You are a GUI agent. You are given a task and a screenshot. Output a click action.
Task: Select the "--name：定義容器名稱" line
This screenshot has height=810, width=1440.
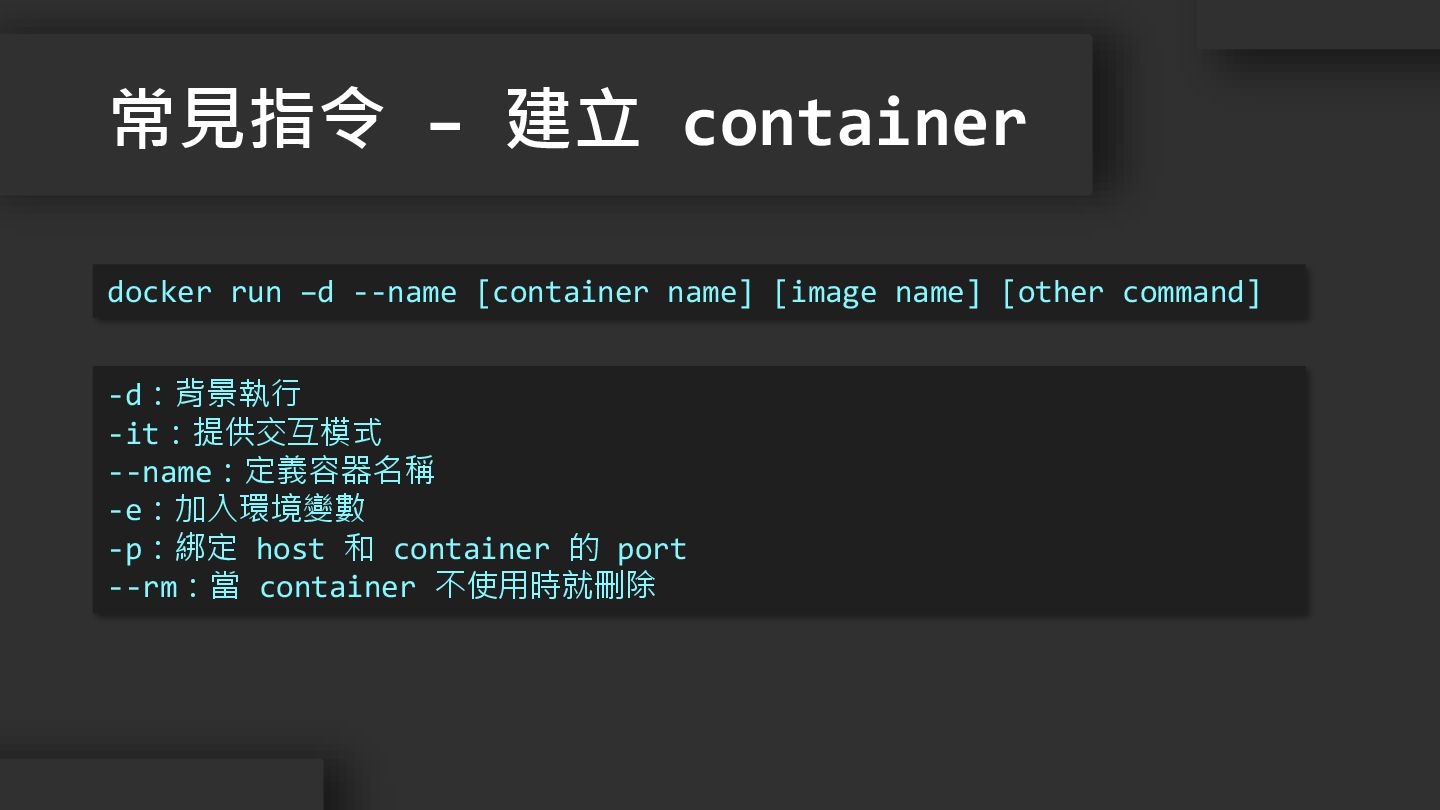[x=271, y=471]
